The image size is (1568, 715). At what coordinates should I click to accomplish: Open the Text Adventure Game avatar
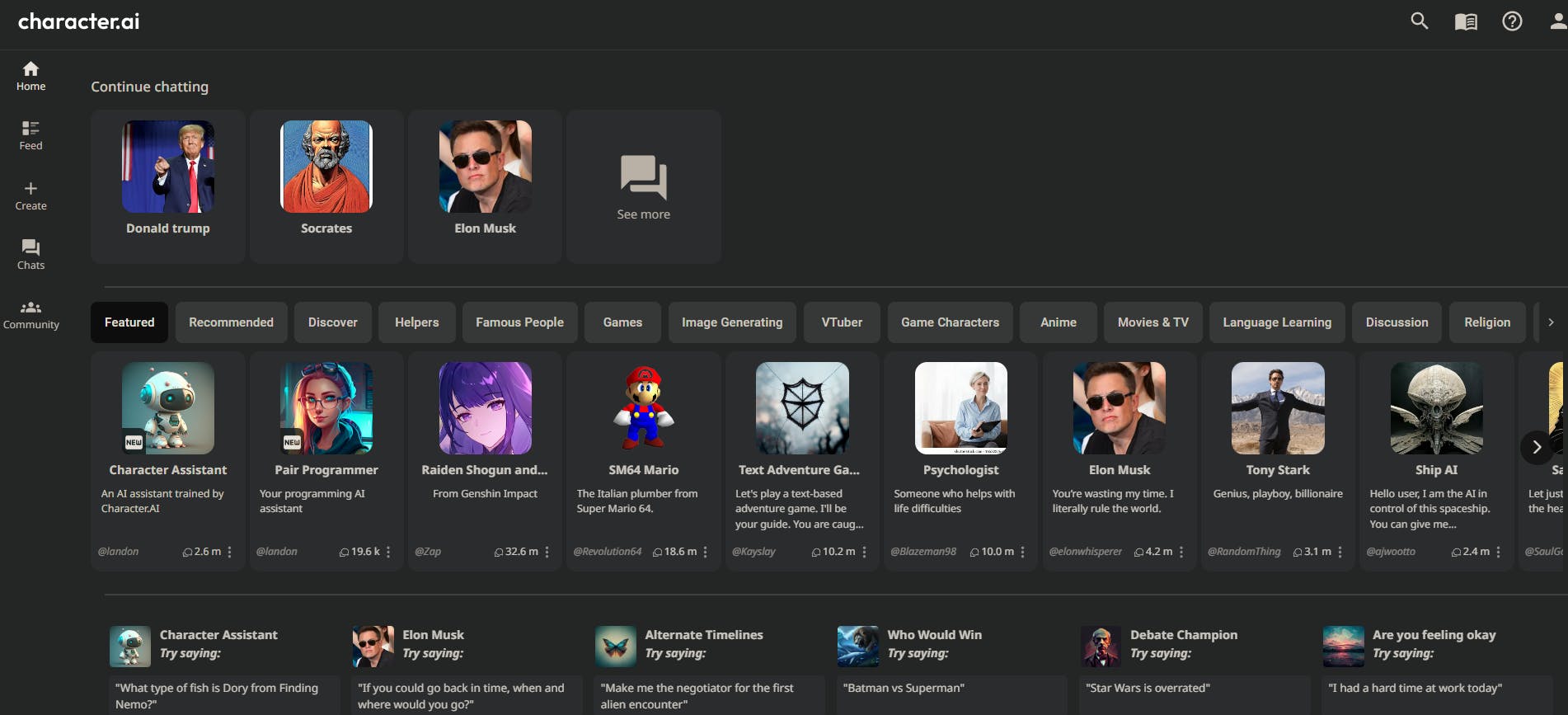tap(802, 408)
